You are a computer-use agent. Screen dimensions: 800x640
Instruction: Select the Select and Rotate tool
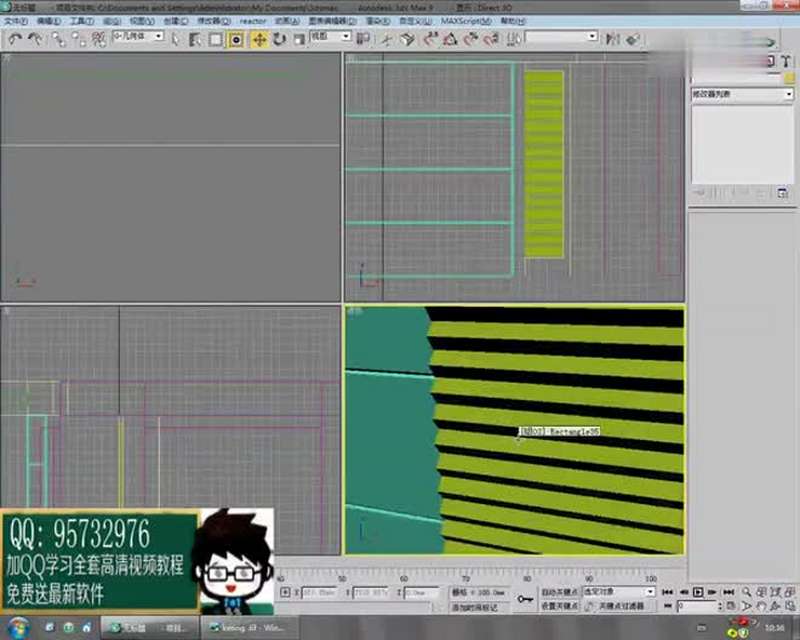[280, 38]
